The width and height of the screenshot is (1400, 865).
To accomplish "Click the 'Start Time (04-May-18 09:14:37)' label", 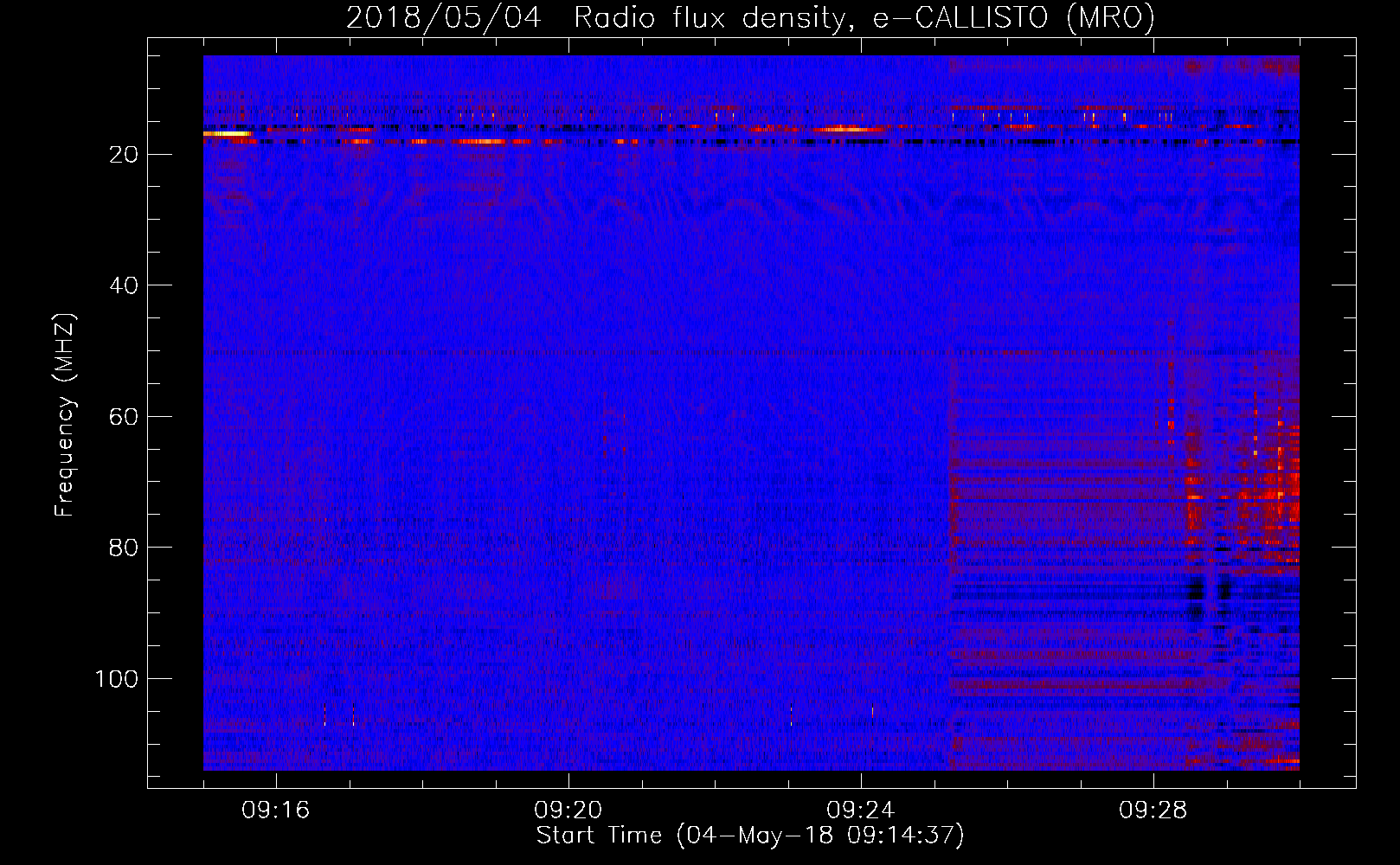I will click(x=750, y=836).
